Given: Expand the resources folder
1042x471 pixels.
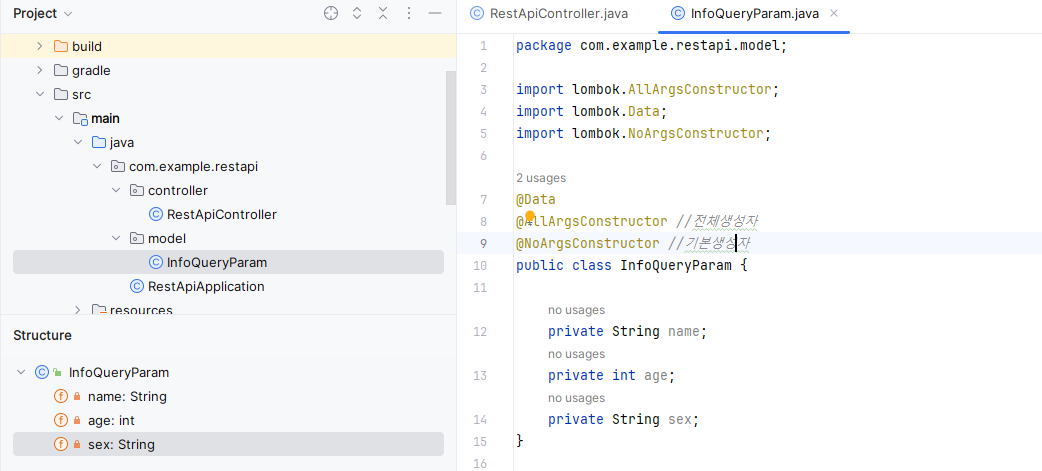Looking at the screenshot, I should (x=78, y=310).
